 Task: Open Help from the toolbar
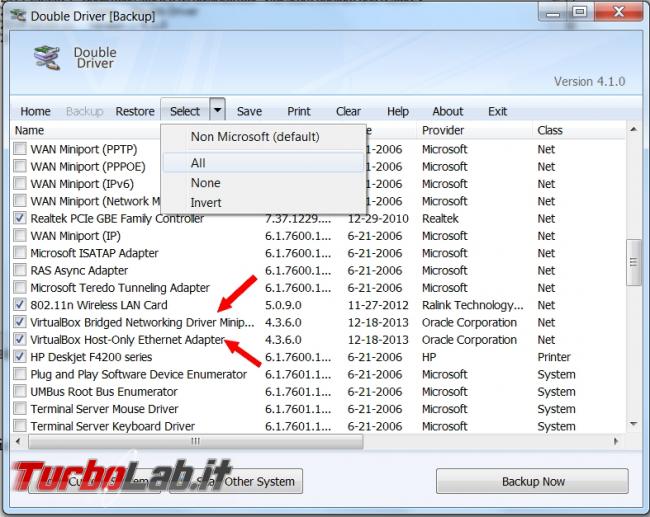(398, 111)
